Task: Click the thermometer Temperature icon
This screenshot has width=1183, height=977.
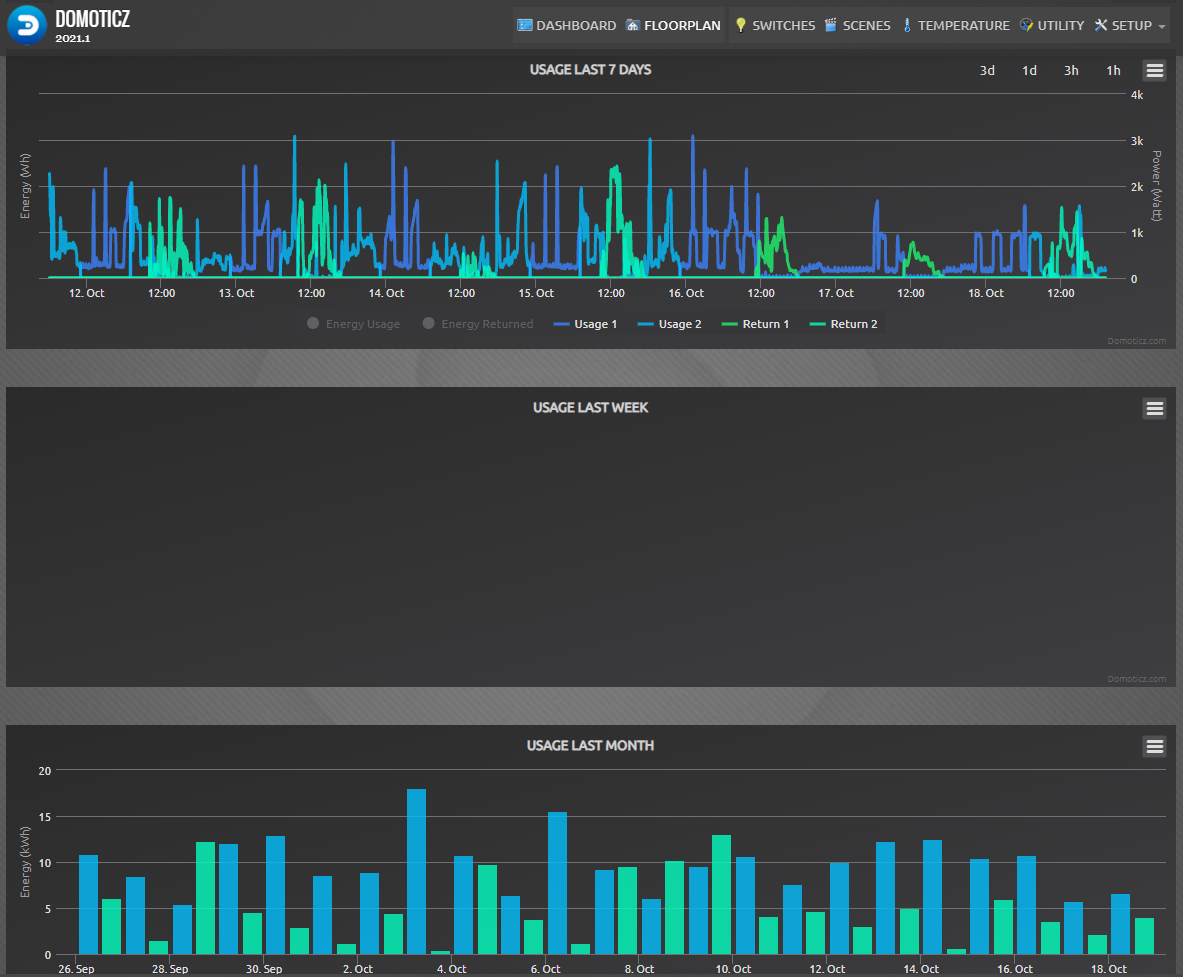Action: click(x=907, y=26)
